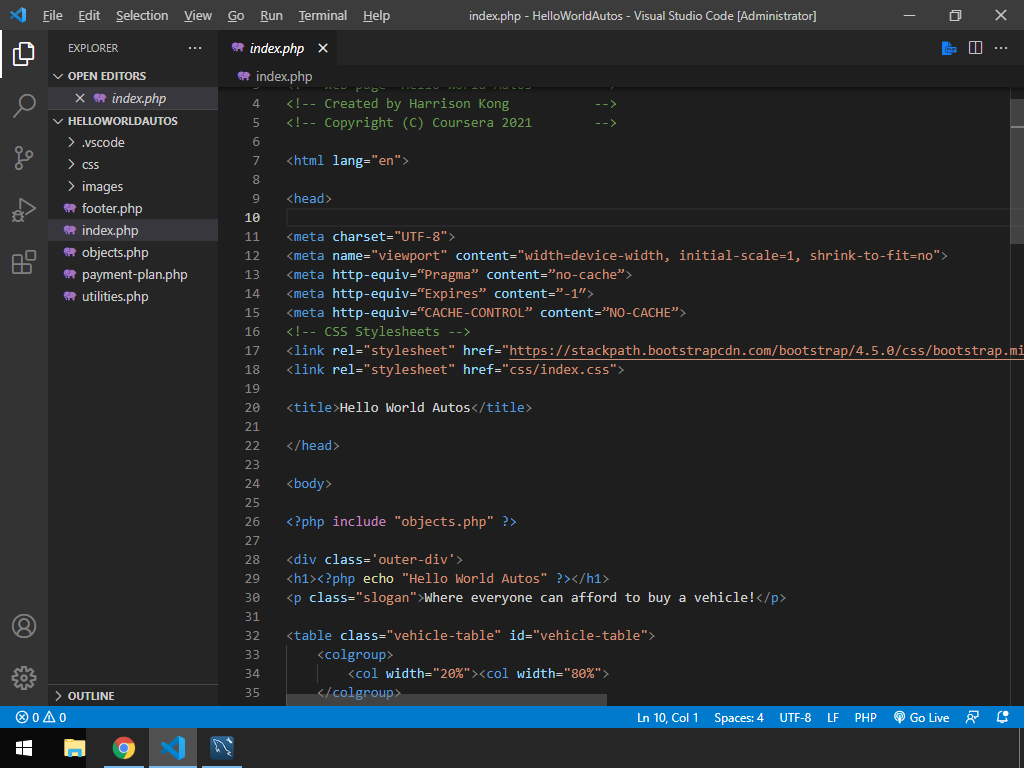
Task: Open the Accounts icon
Action: (24, 627)
